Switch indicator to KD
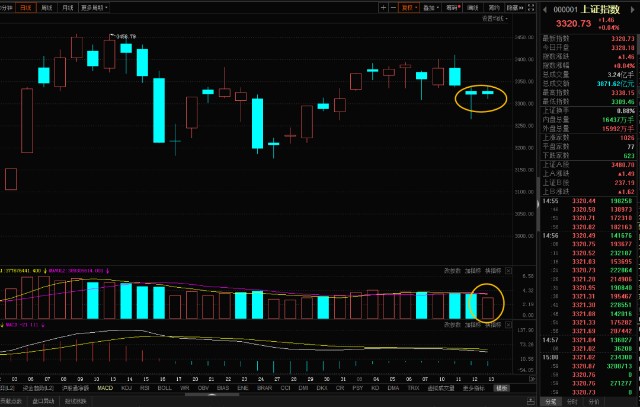The height and width of the screenshot is (407, 640). 375,388
